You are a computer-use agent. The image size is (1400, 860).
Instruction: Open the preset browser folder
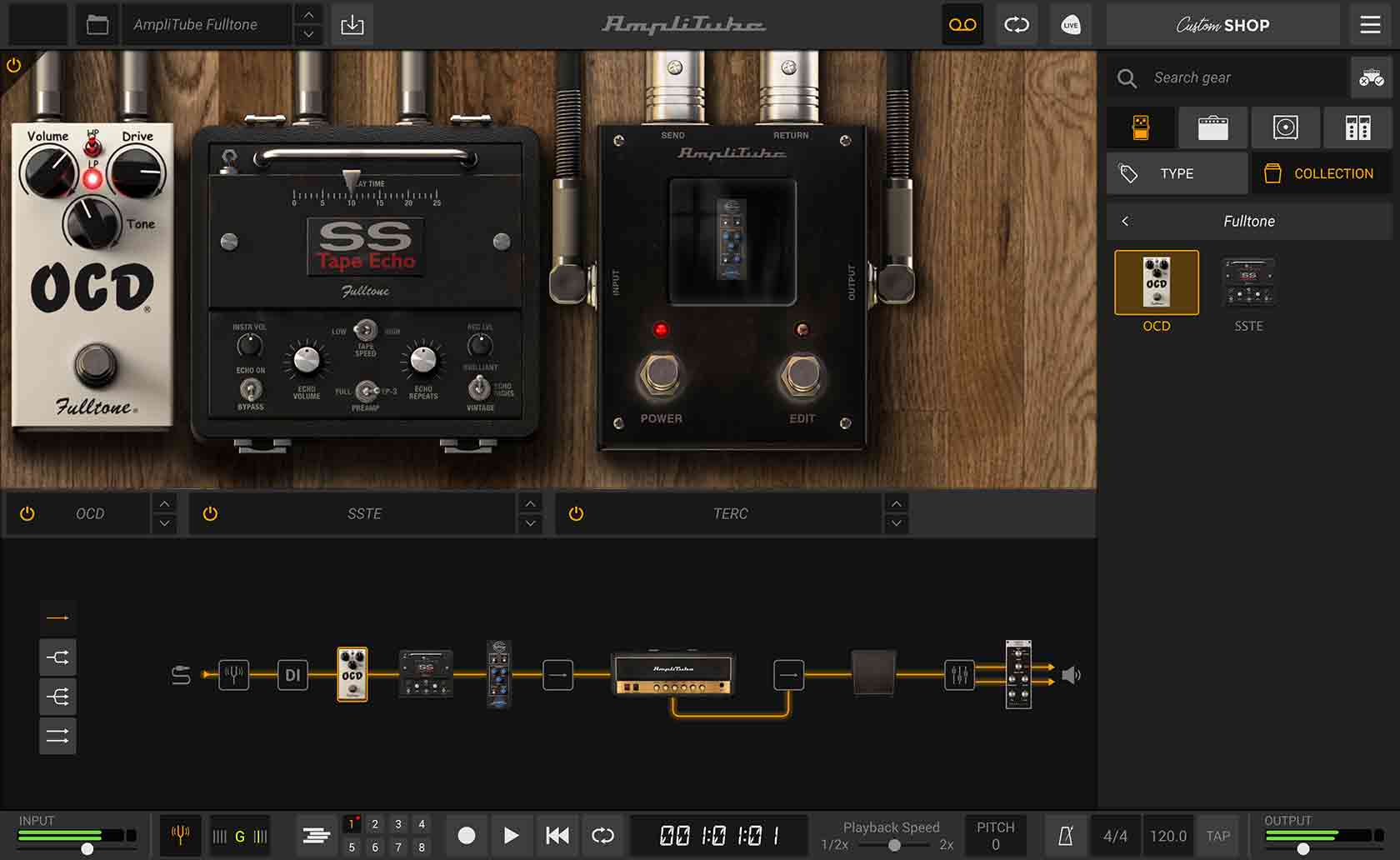click(97, 24)
